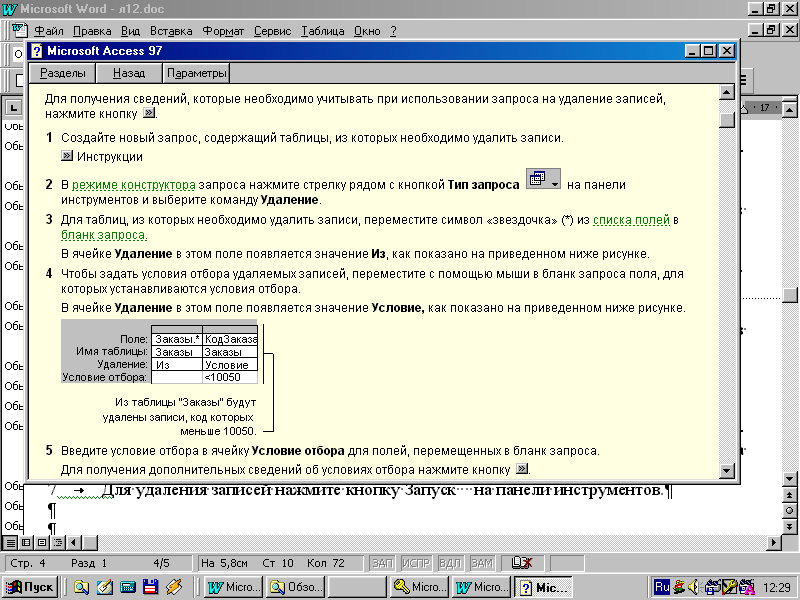Click the magnifier quick-launch icon next to Пуск
Screen dimensions: 800x600
[x=81, y=587]
